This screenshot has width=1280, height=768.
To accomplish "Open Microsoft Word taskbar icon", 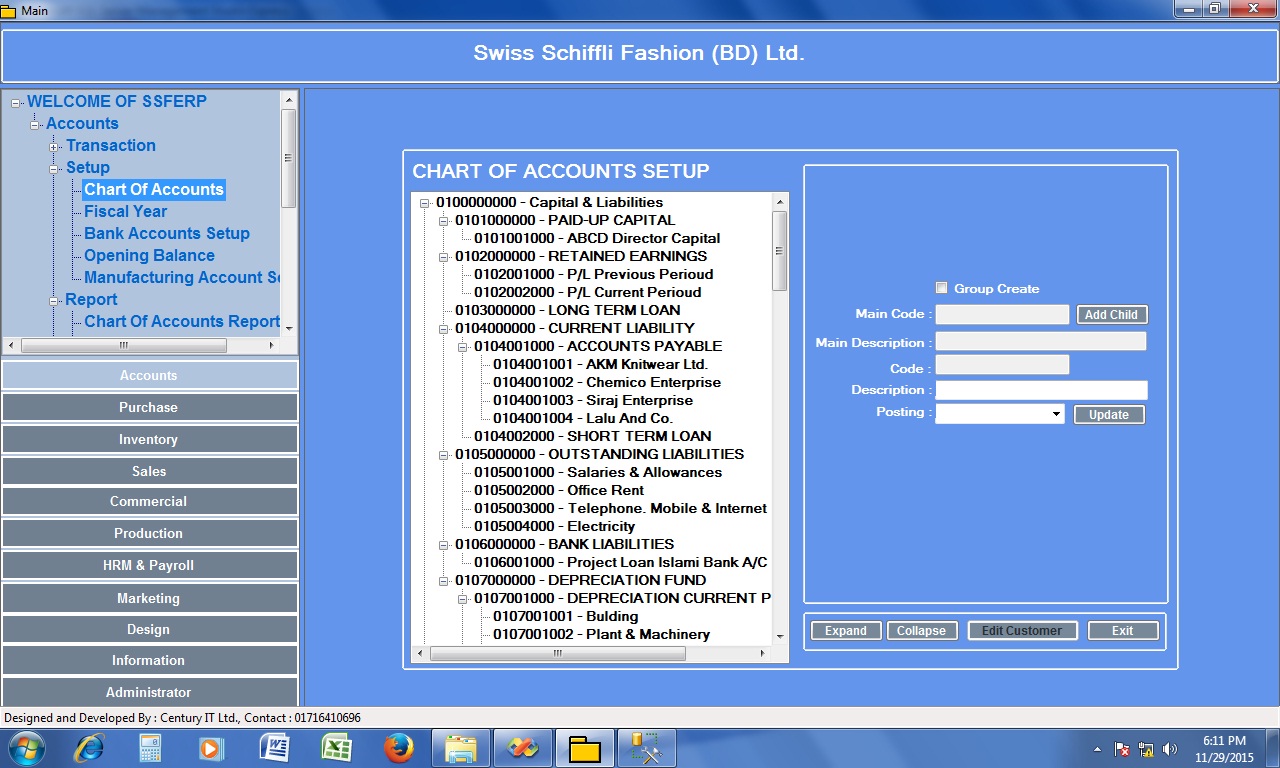I will click(274, 748).
